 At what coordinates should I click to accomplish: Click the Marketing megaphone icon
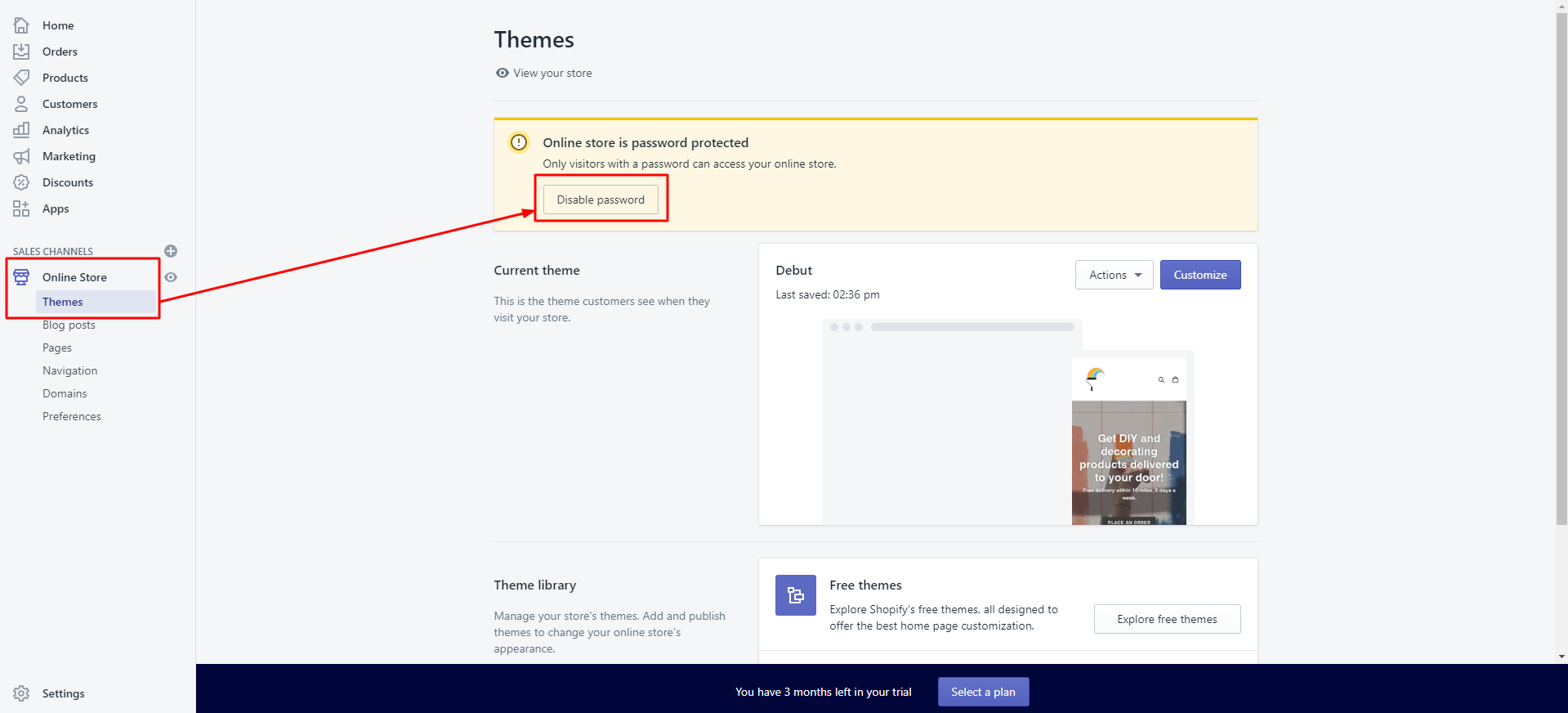pyautogui.click(x=21, y=156)
